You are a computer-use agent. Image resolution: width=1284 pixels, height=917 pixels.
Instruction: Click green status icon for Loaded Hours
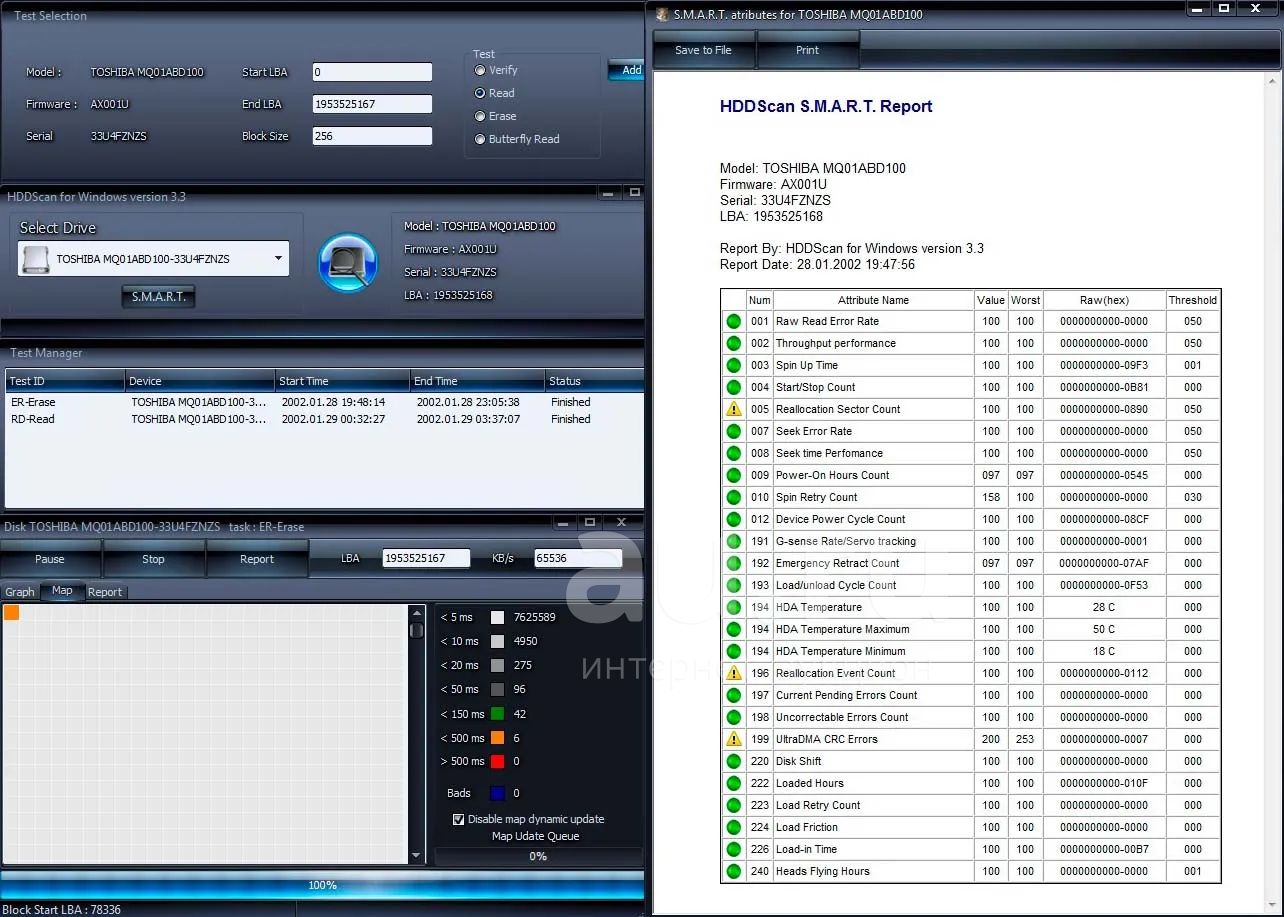tap(734, 783)
